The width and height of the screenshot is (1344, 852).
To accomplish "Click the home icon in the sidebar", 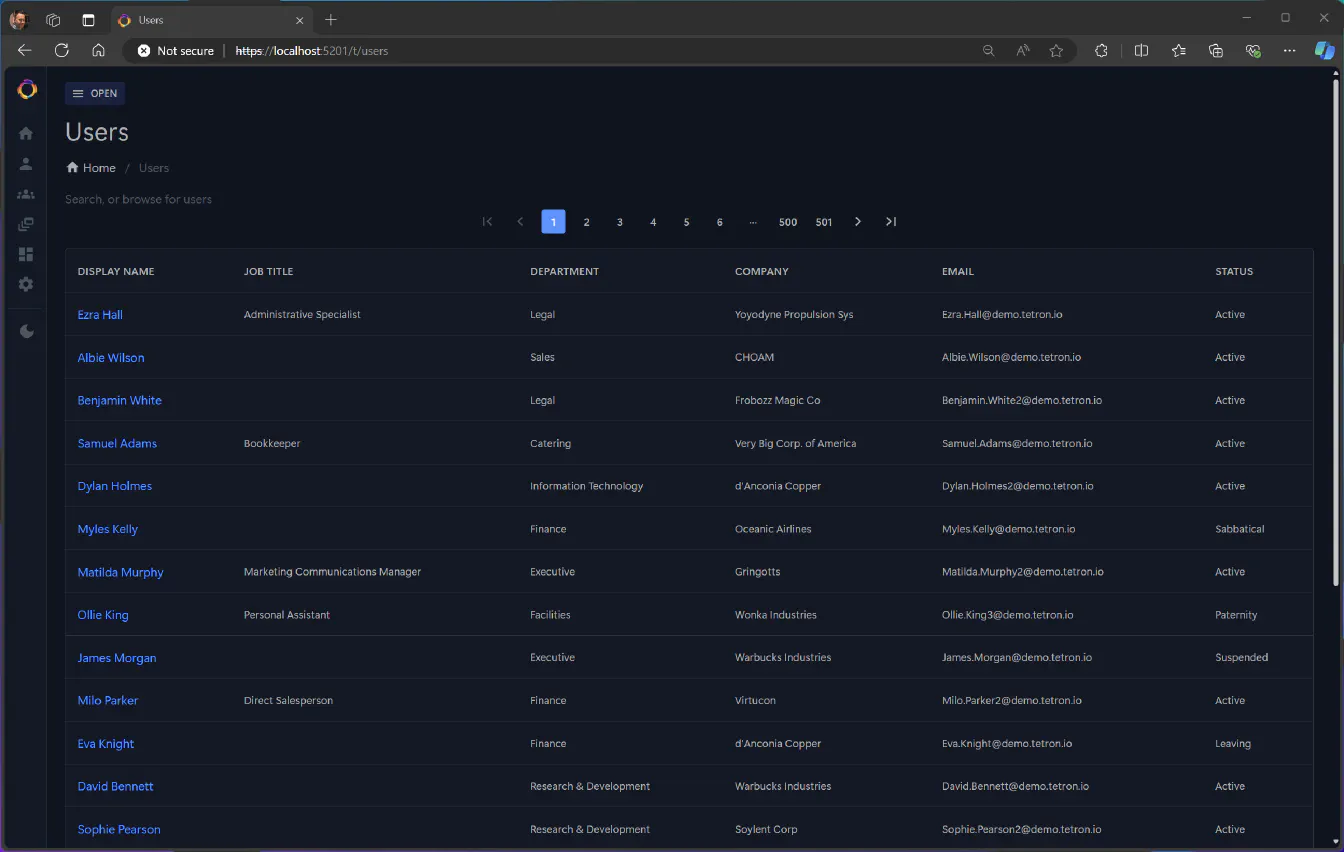I will tap(26, 134).
